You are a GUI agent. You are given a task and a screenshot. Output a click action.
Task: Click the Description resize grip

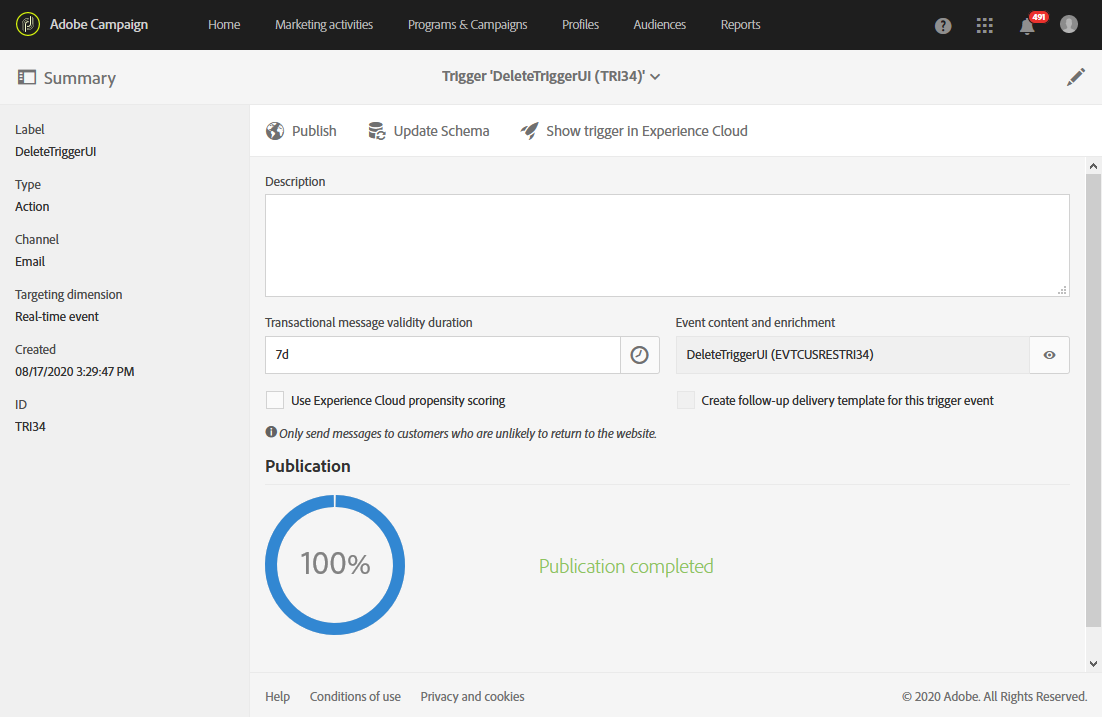pyautogui.click(x=1062, y=290)
